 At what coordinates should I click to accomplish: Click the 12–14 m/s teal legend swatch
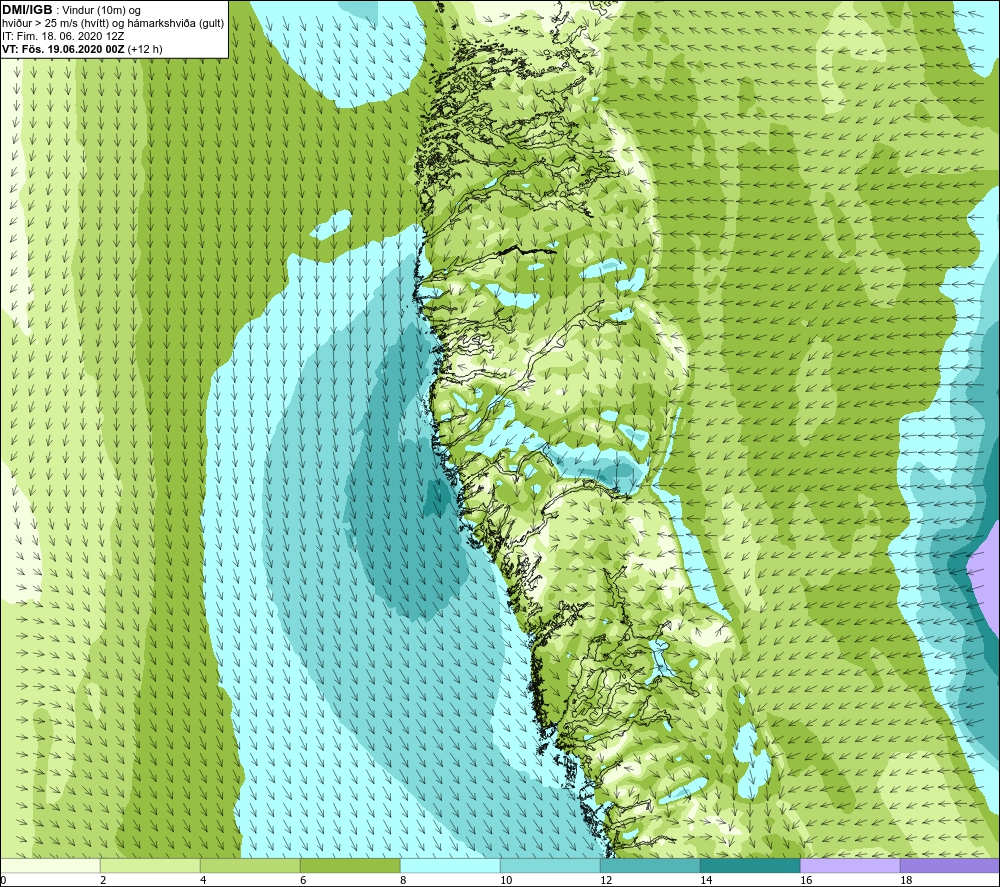[650, 865]
